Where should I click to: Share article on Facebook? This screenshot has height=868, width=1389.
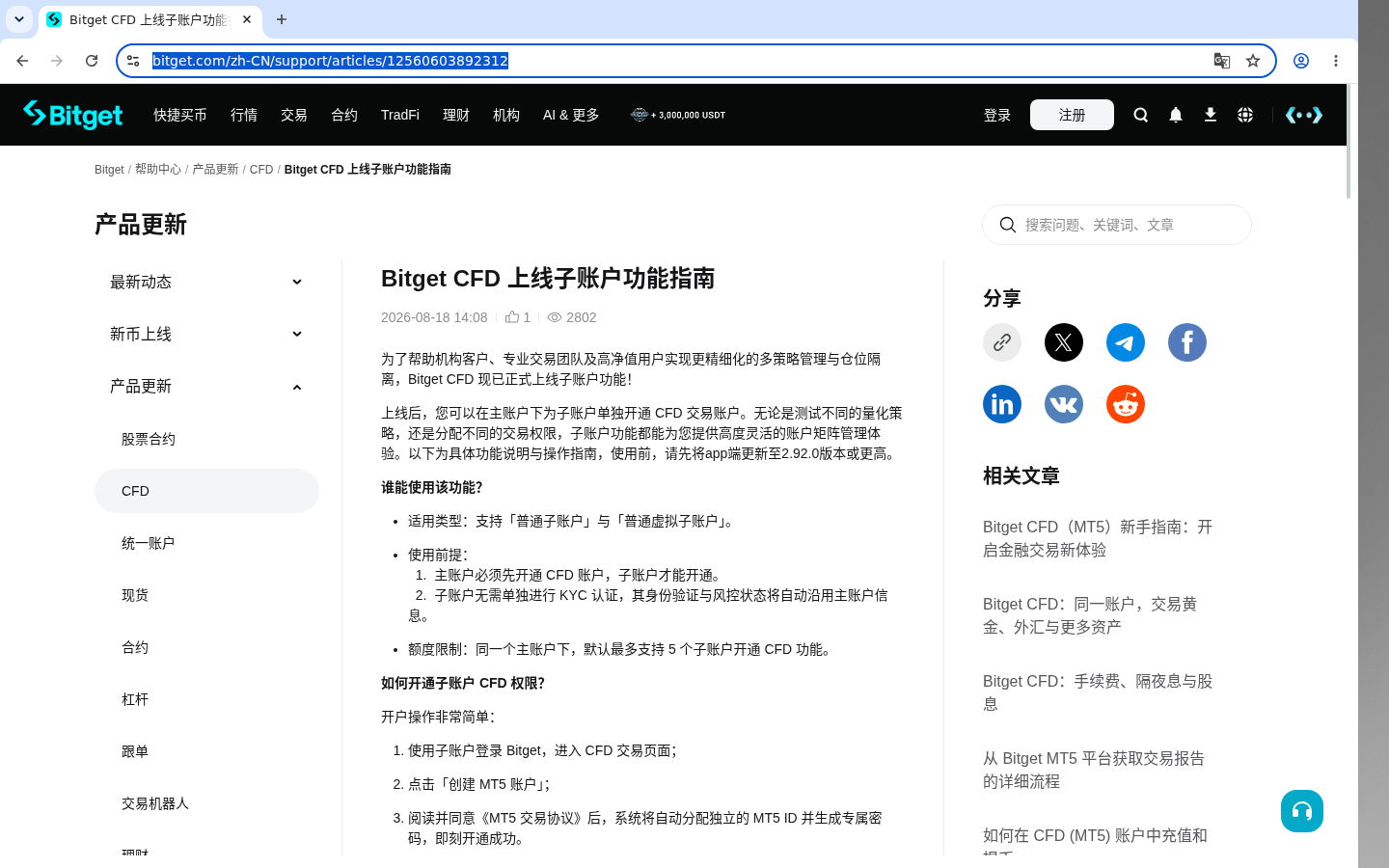click(1187, 342)
